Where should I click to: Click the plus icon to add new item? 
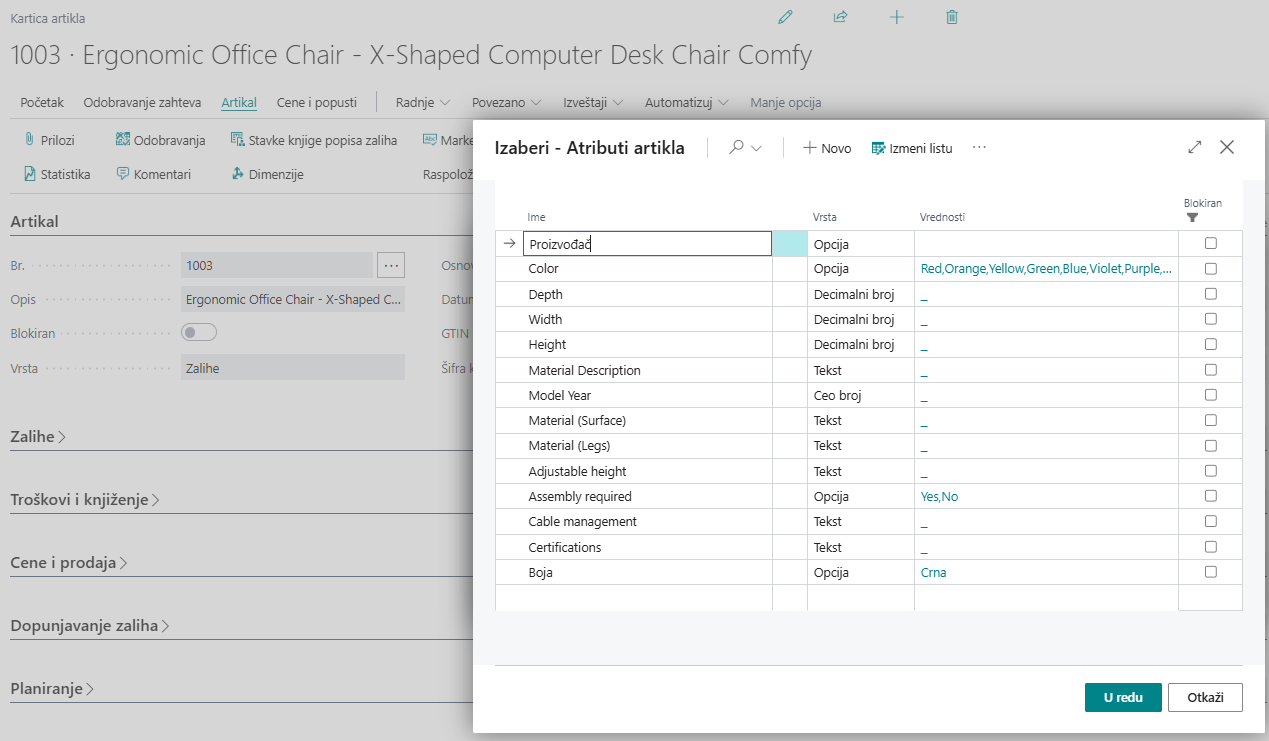(896, 17)
